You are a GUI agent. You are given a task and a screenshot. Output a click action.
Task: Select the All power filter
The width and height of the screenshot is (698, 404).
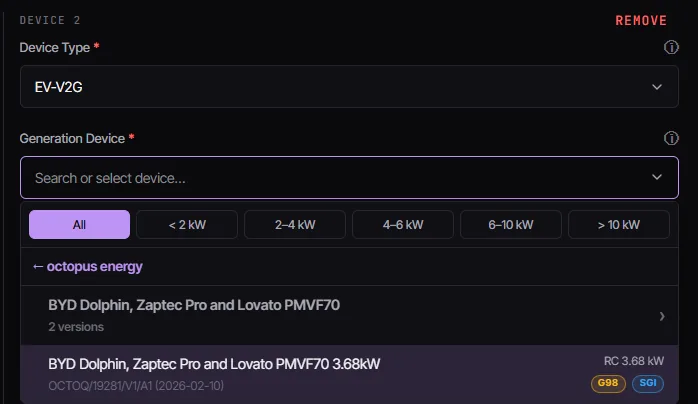79,225
